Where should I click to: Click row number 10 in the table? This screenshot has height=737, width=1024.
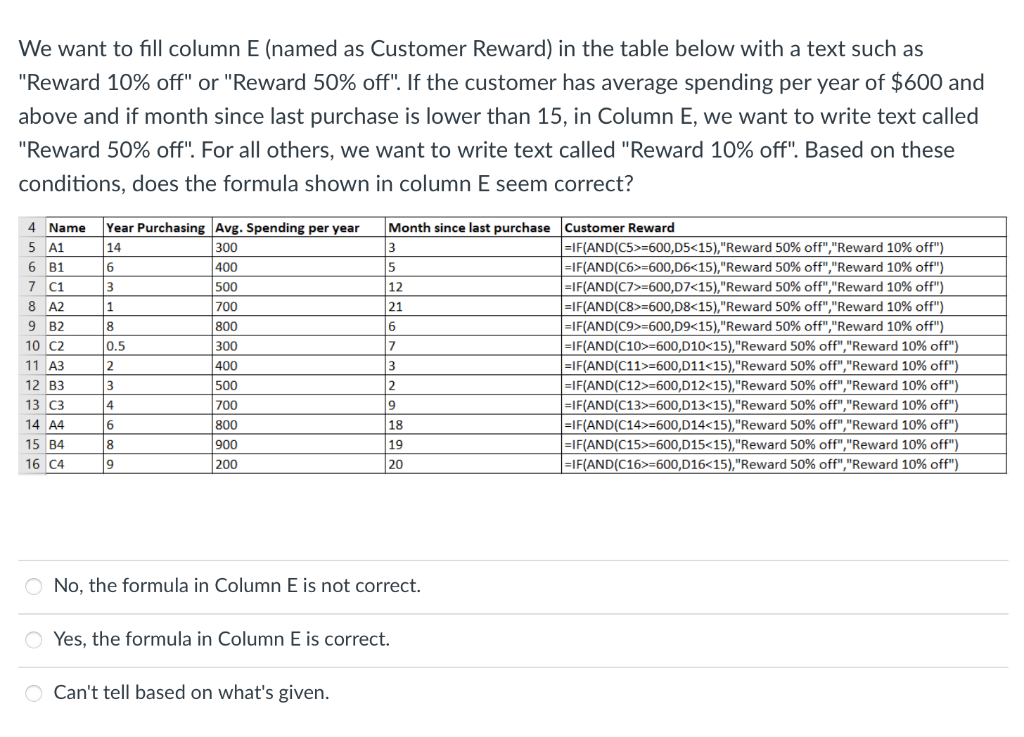tap(32, 346)
